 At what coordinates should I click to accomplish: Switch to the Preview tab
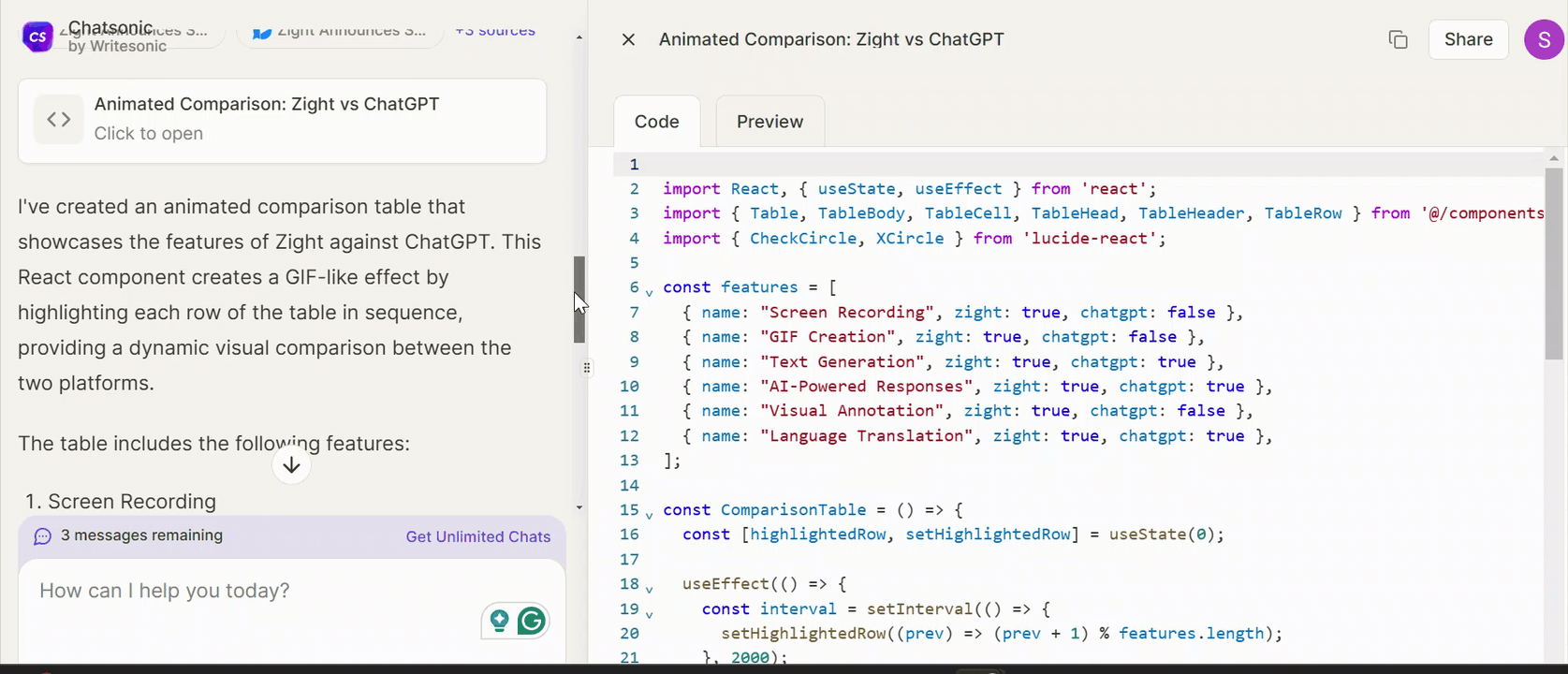(x=769, y=122)
